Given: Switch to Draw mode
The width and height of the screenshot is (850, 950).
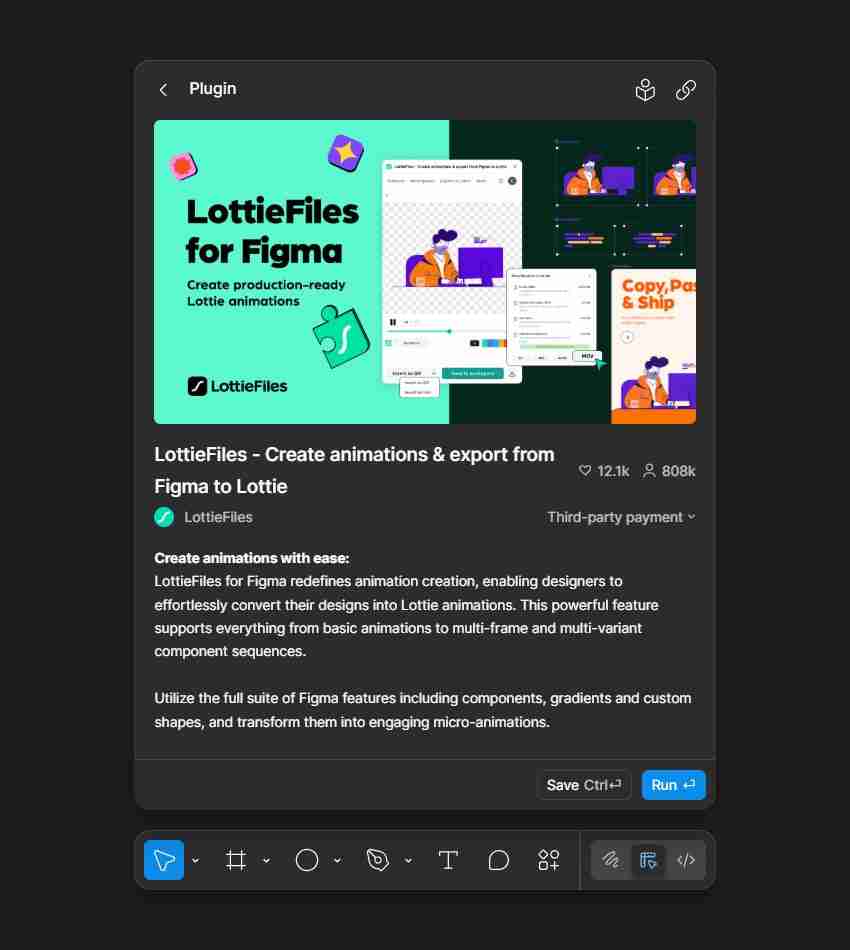Looking at the screenshot, I should pos(611,860).
